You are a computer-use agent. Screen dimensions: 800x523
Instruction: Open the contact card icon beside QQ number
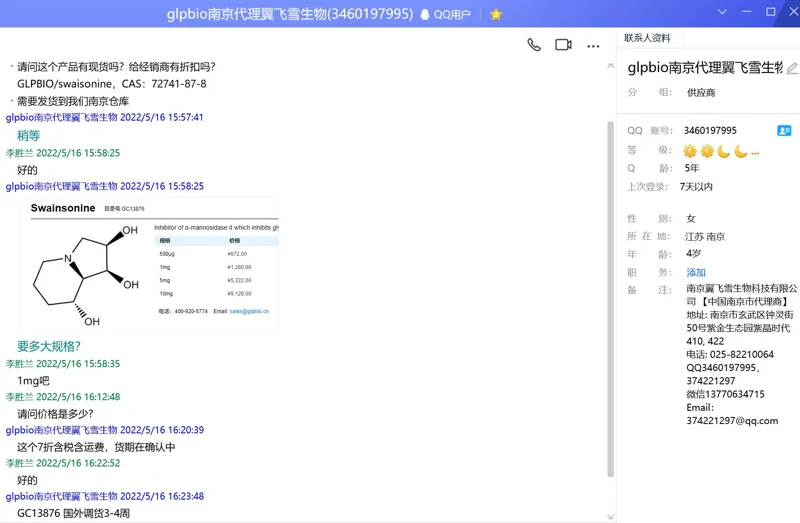[784, 131]
